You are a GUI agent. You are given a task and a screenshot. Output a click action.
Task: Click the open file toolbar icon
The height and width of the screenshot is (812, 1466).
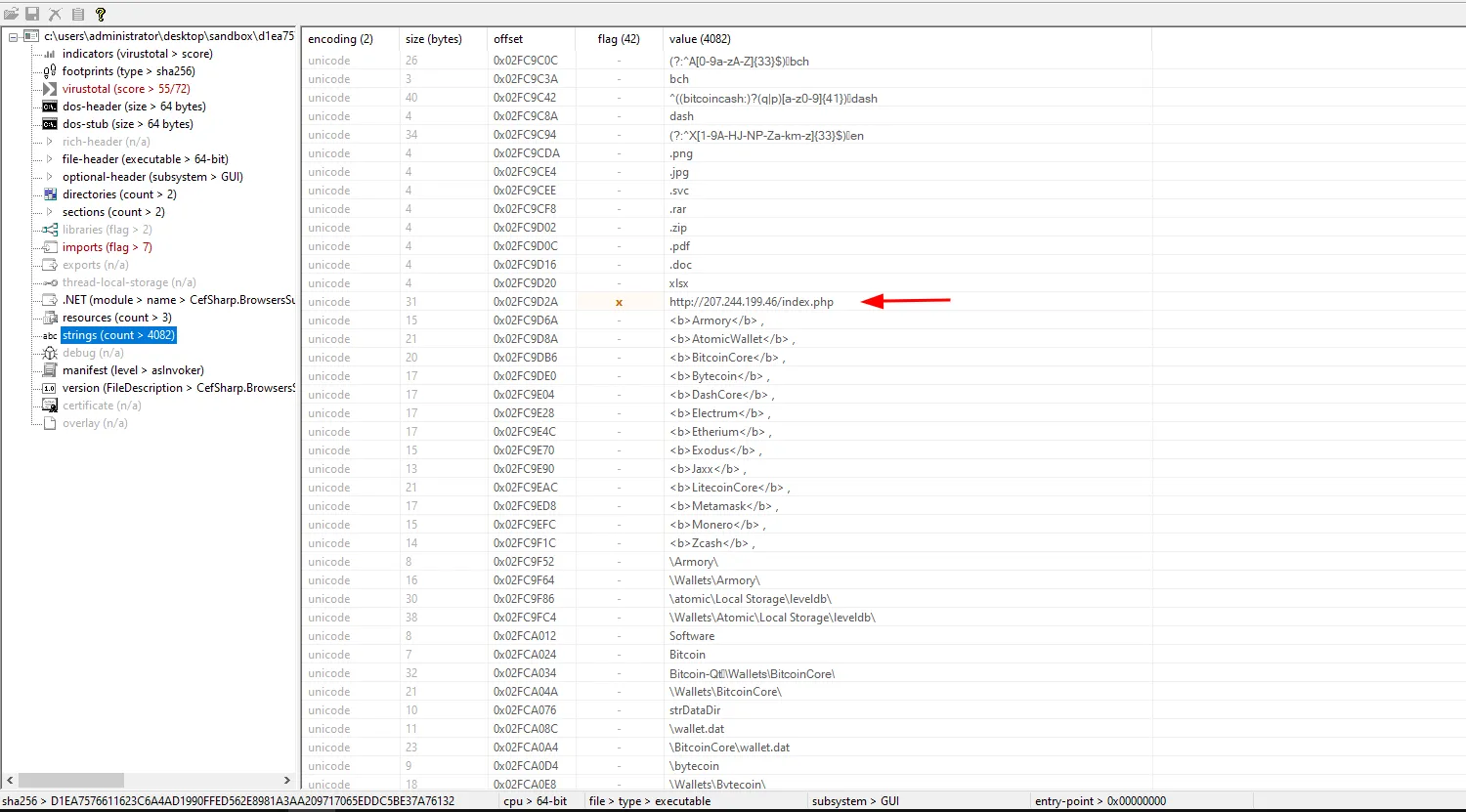point(11,14)
